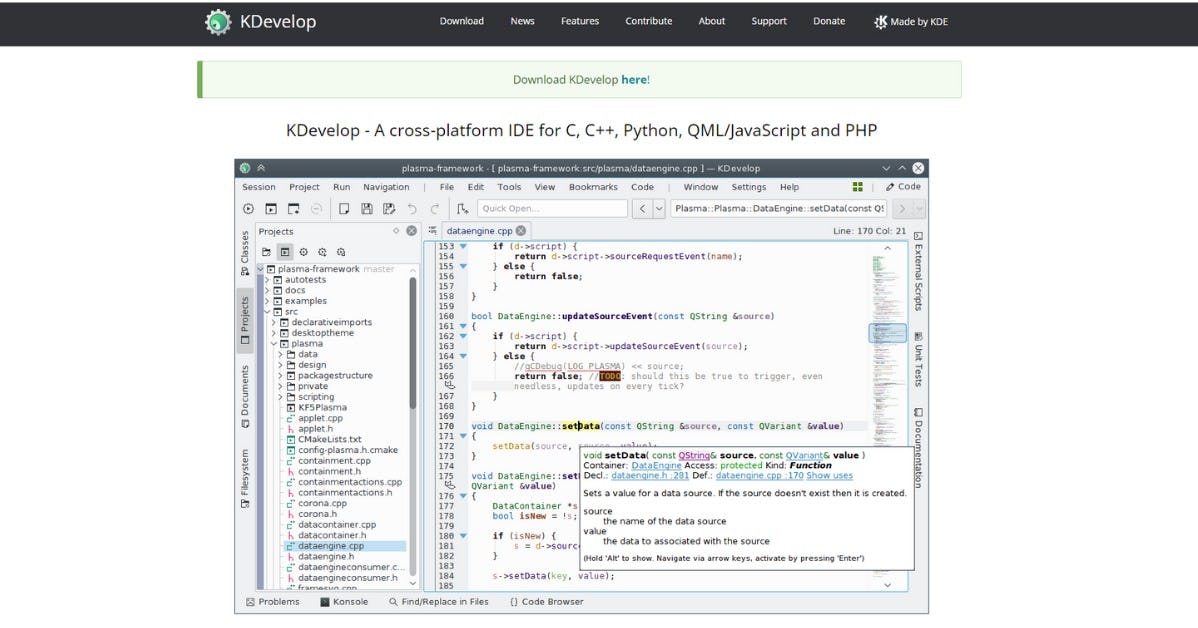Collapse the code fold arrow at line 153
This screenshot has height=628, width=1198.
point(463,246)
